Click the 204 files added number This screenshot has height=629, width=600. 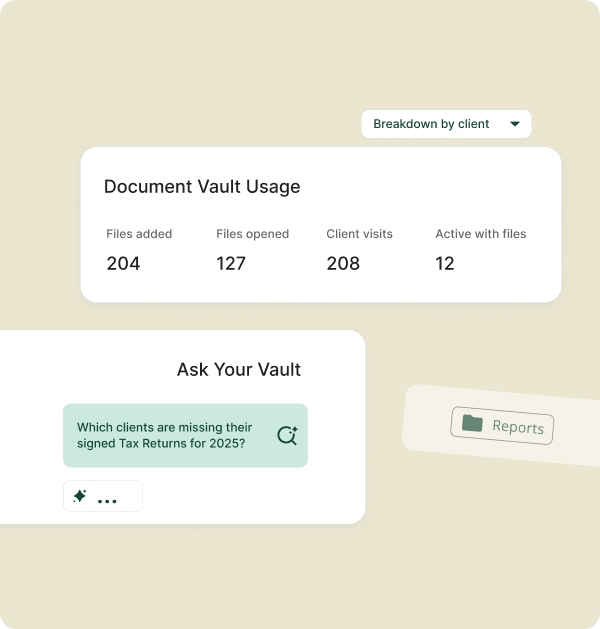click(x=123, y=264)
